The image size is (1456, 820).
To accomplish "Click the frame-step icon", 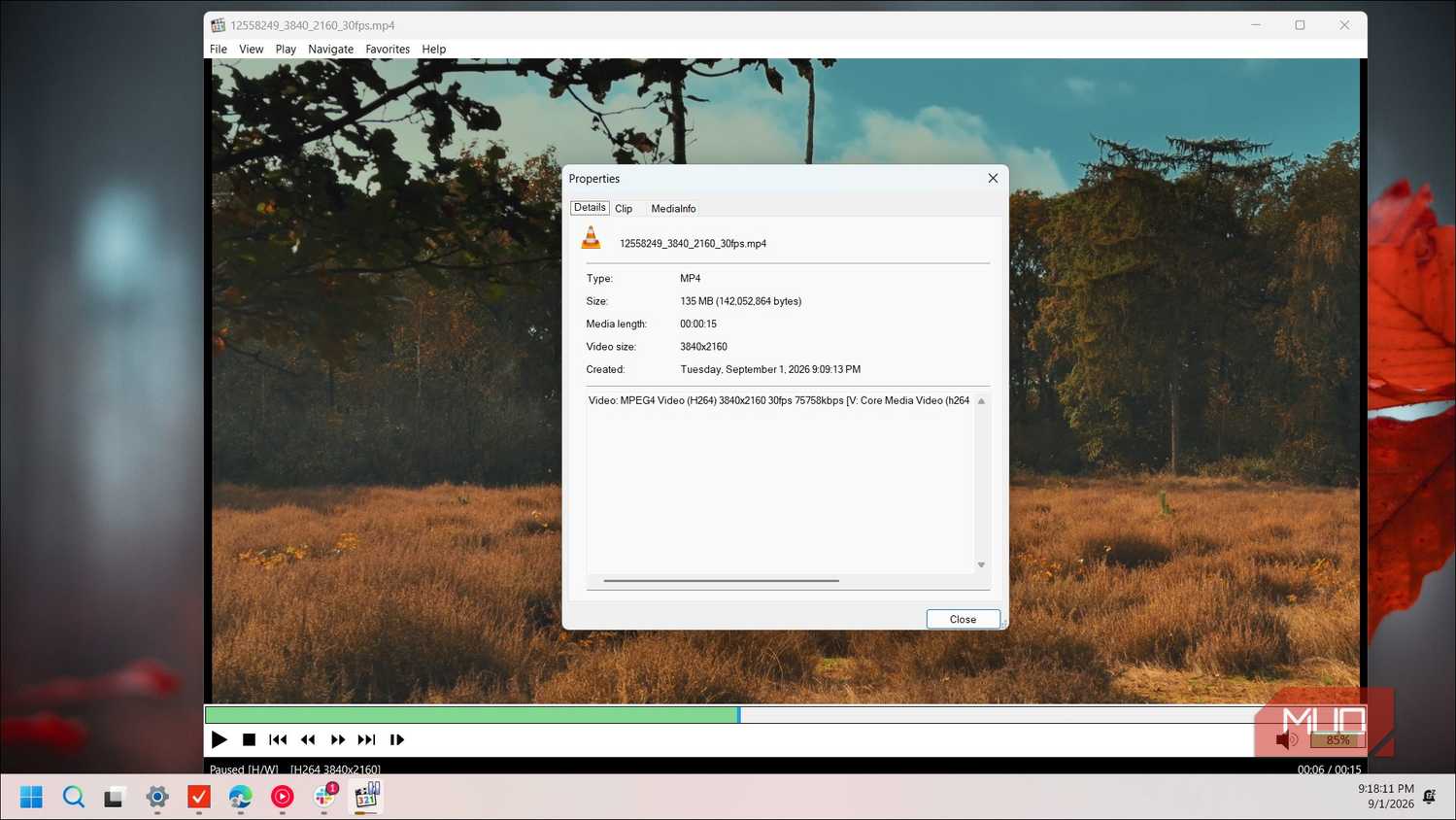I will [397, 739].
